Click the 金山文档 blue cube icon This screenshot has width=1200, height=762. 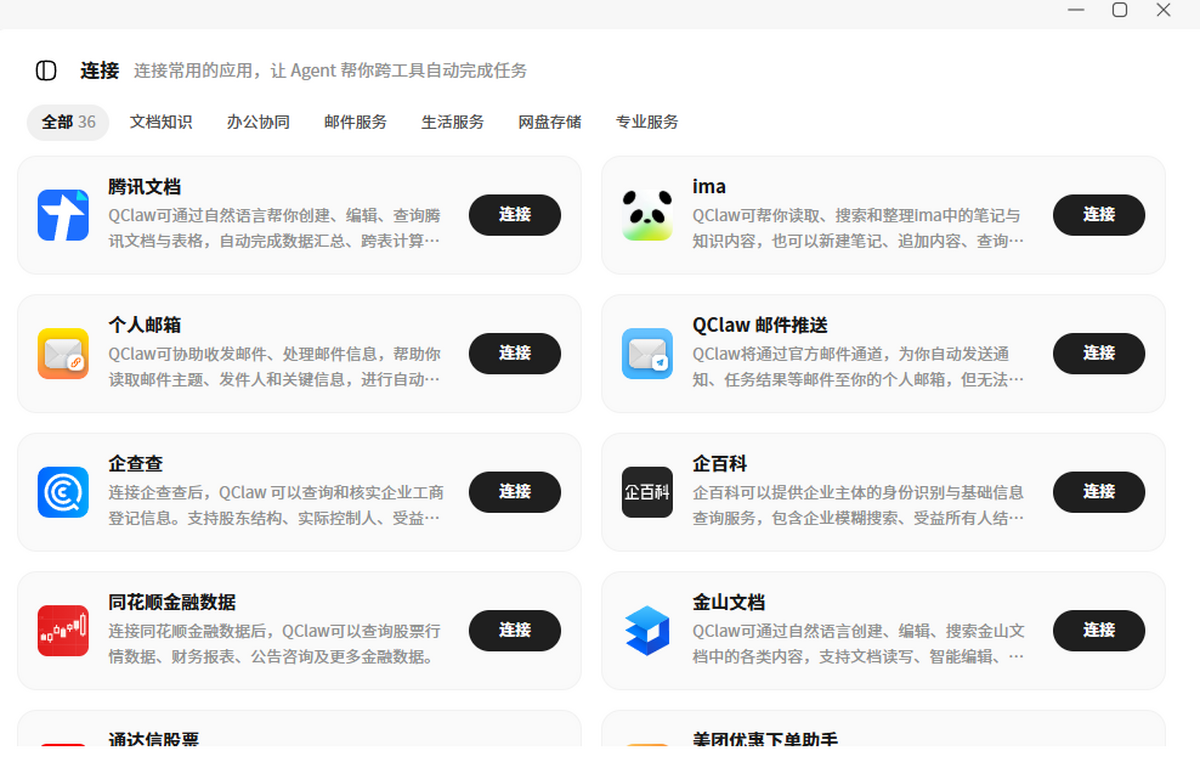click(647, 631)
